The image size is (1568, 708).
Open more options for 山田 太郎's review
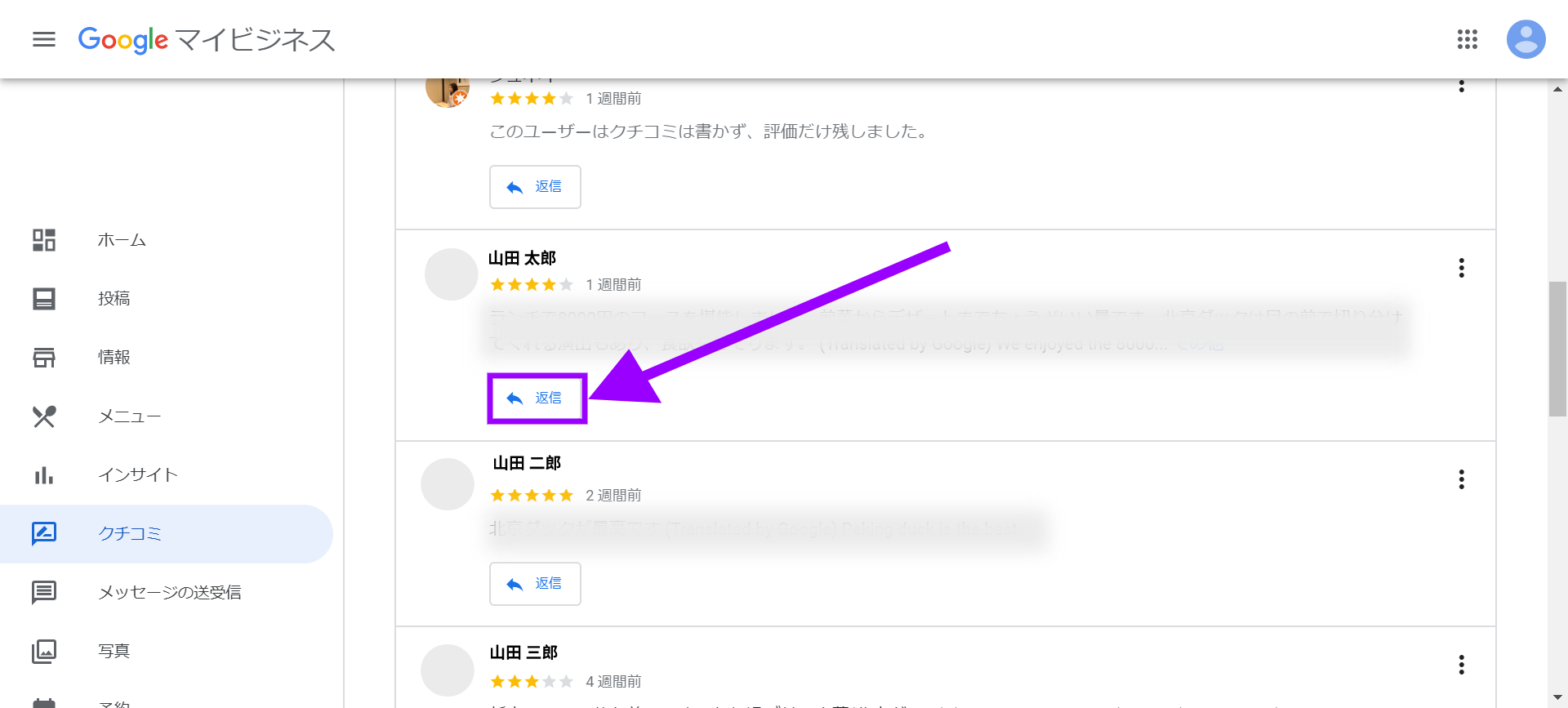point(1461,268)
